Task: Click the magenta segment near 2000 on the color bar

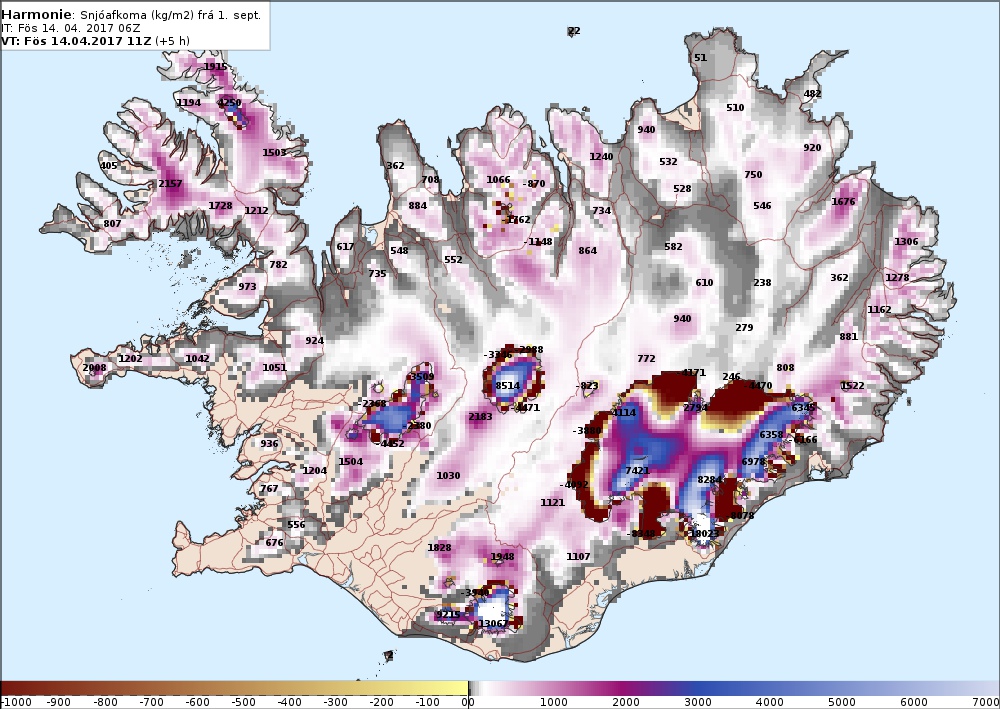Action: (626, 688)
